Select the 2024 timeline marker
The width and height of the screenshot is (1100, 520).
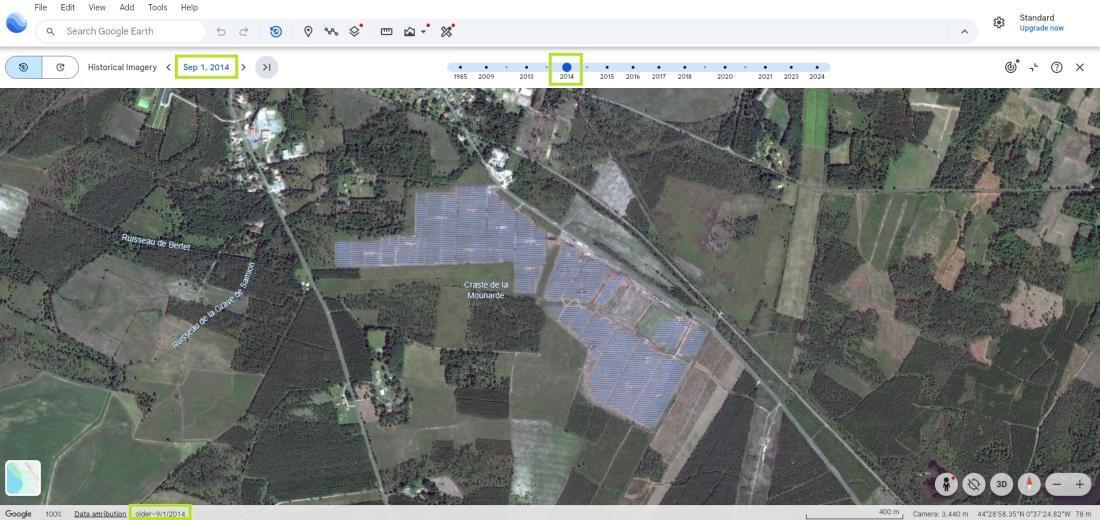point(817,68)
